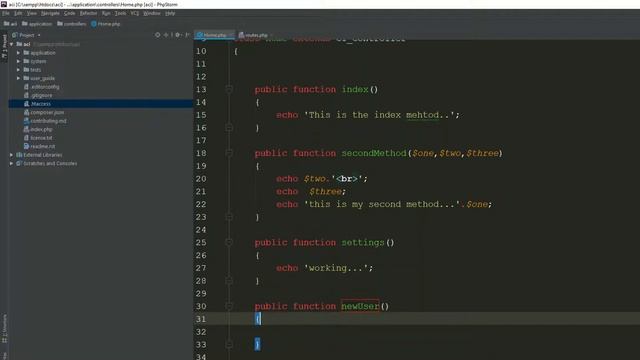
Task: Click the fold end marker at line 23
Action: coord(229,217)
